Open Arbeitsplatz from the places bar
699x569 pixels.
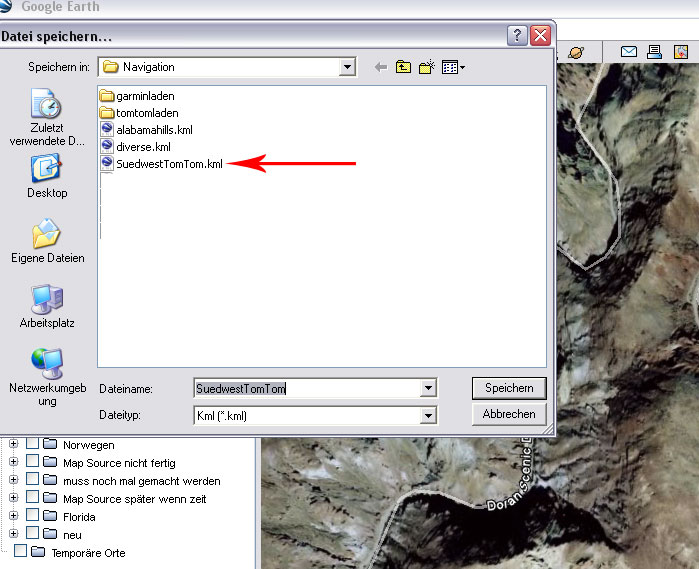point(47,305)
